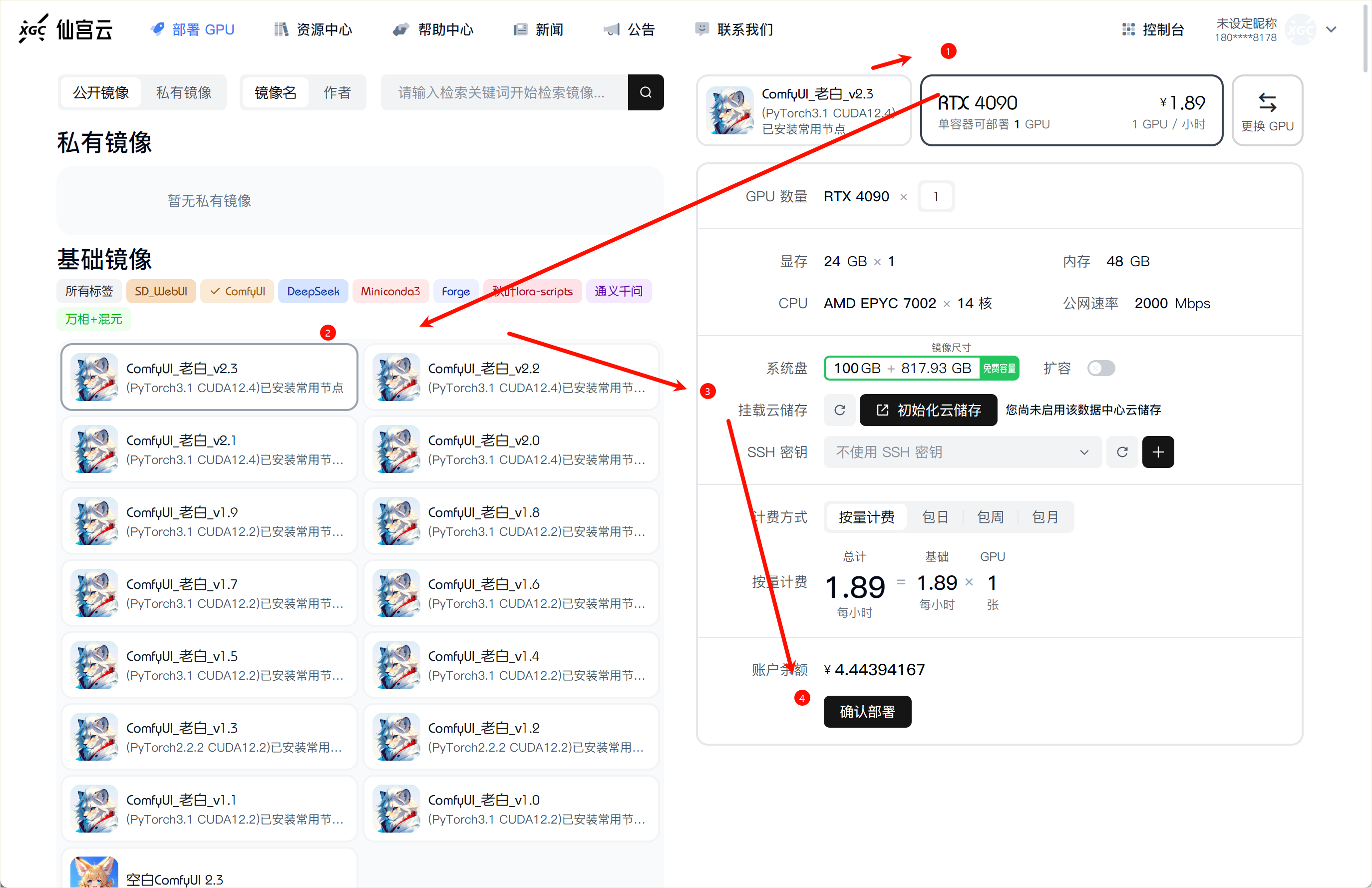Viewport: 1372px width, 888px height.
Task: Expand the account menu chevron
Action: click(1331, 29)
